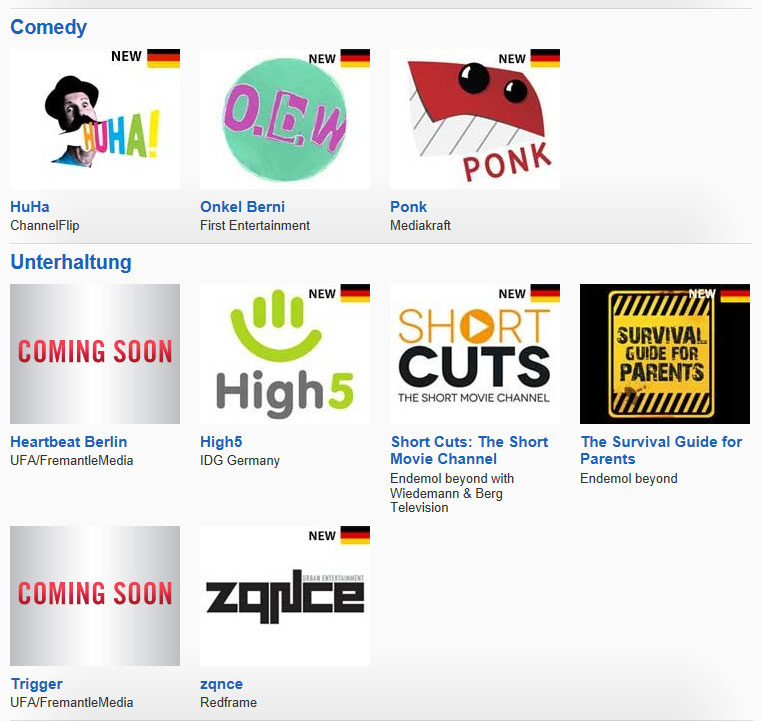Click the German flag on HuHa thumbnail
The height and width of the screenshot is (721, 761).
[164, 58]
